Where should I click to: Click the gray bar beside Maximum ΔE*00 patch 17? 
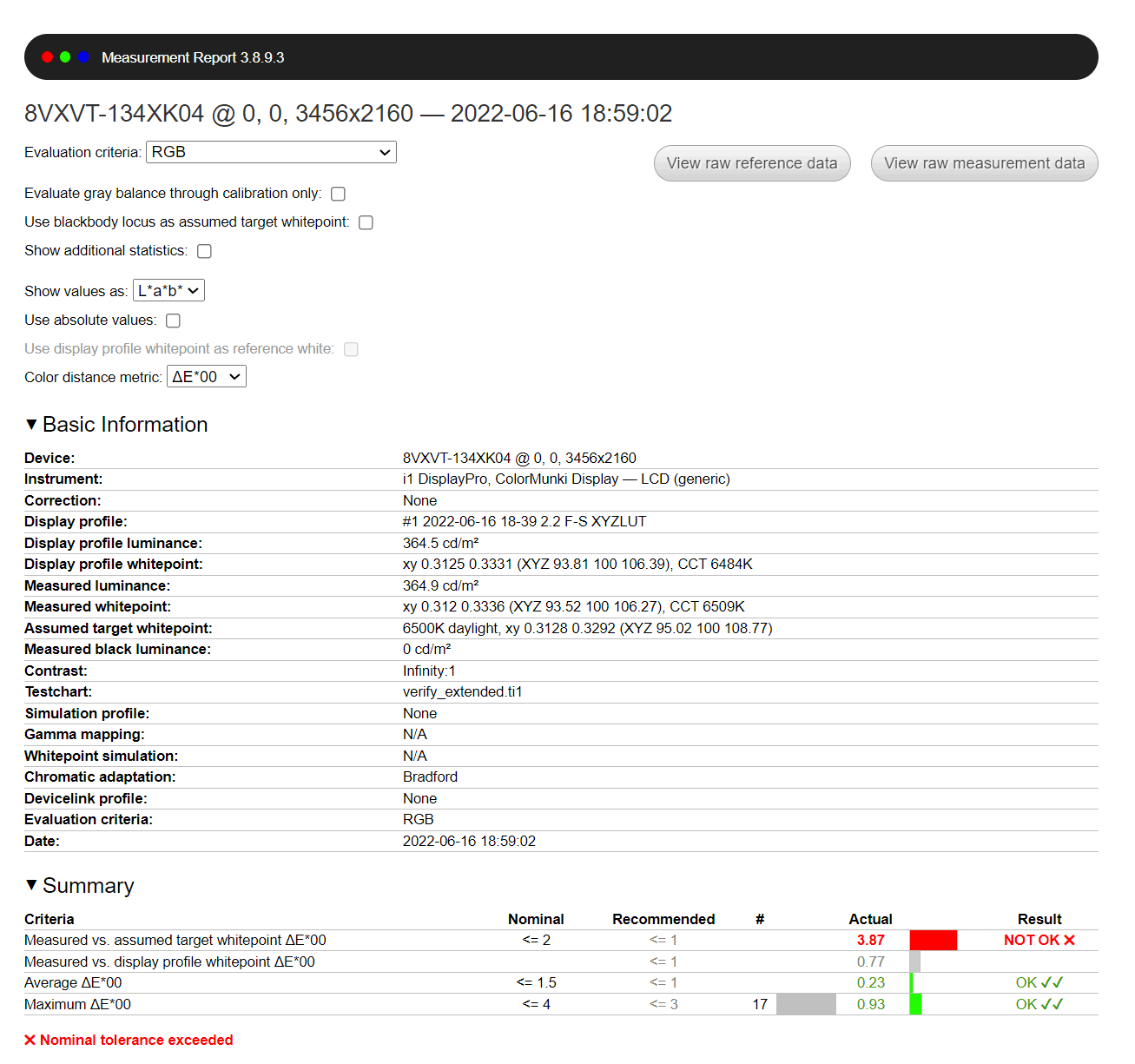(806, 1005)
